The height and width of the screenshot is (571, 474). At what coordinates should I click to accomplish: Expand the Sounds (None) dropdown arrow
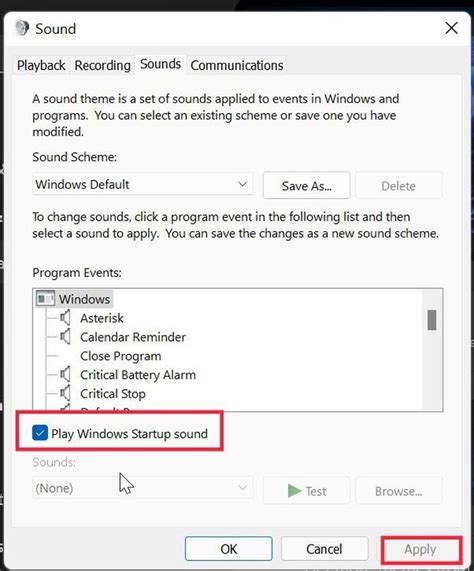242,487
